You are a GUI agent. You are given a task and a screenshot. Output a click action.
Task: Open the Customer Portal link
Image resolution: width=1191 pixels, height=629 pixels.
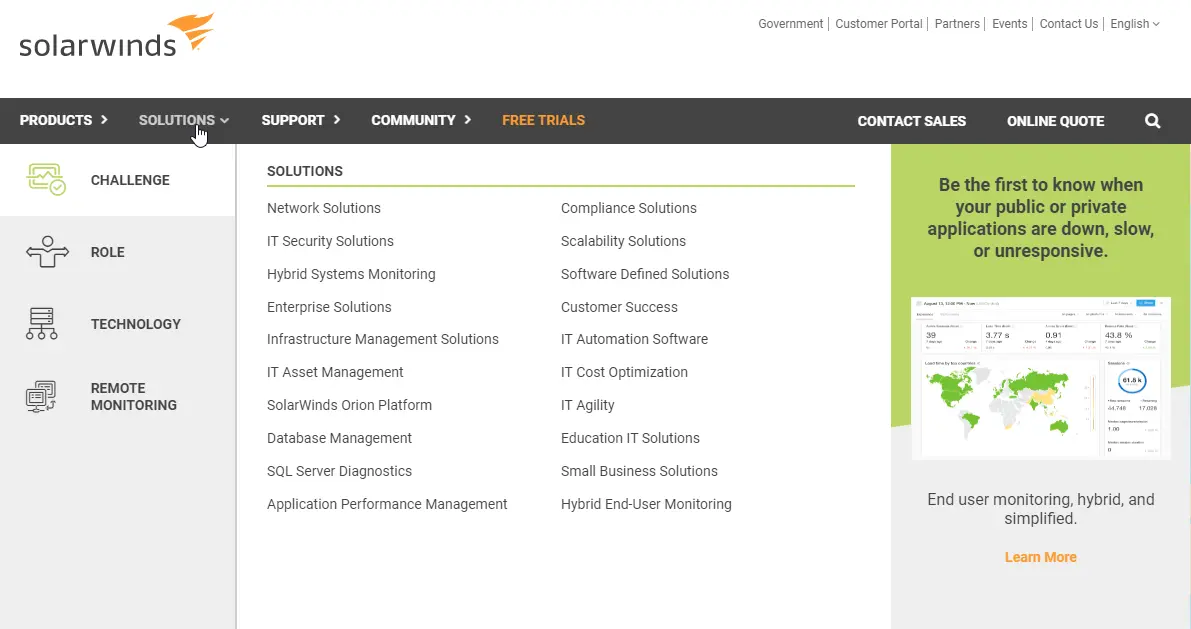(x=879, y=24)
